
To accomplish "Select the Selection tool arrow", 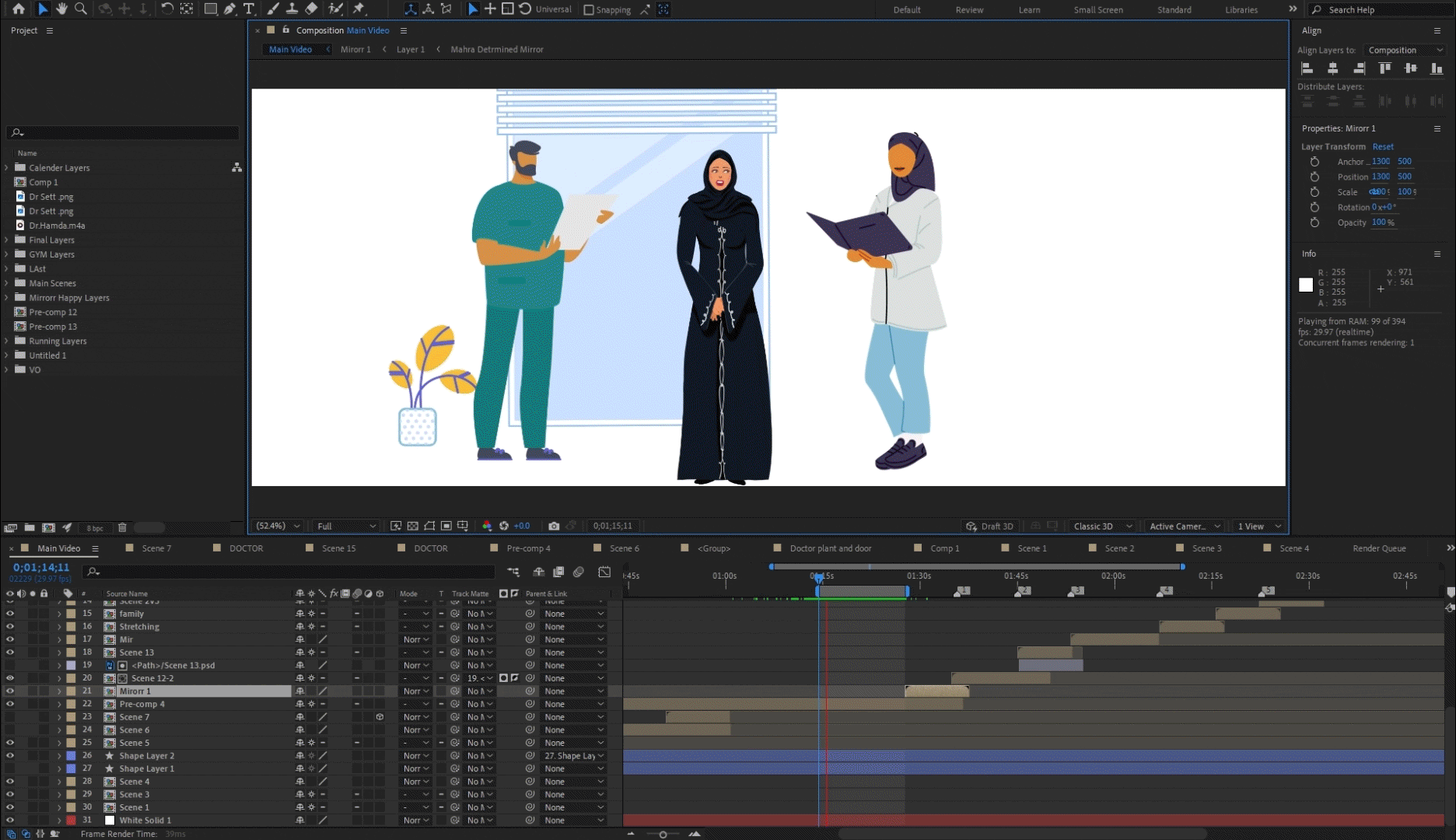I will click(43, 9).
